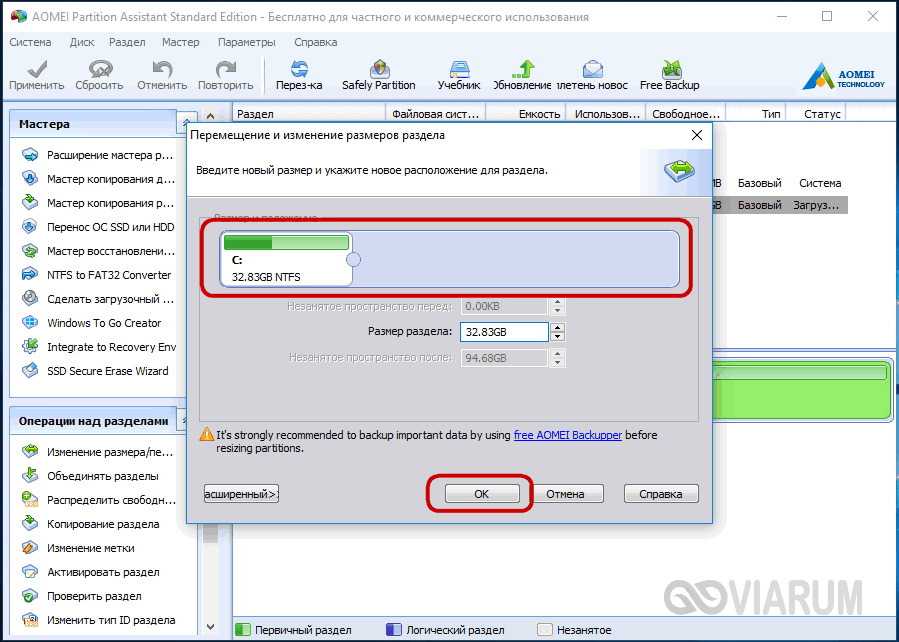Open the Диск menu
Image resolution: width=899 pixels, height=642 pixels.
(82, 43)
